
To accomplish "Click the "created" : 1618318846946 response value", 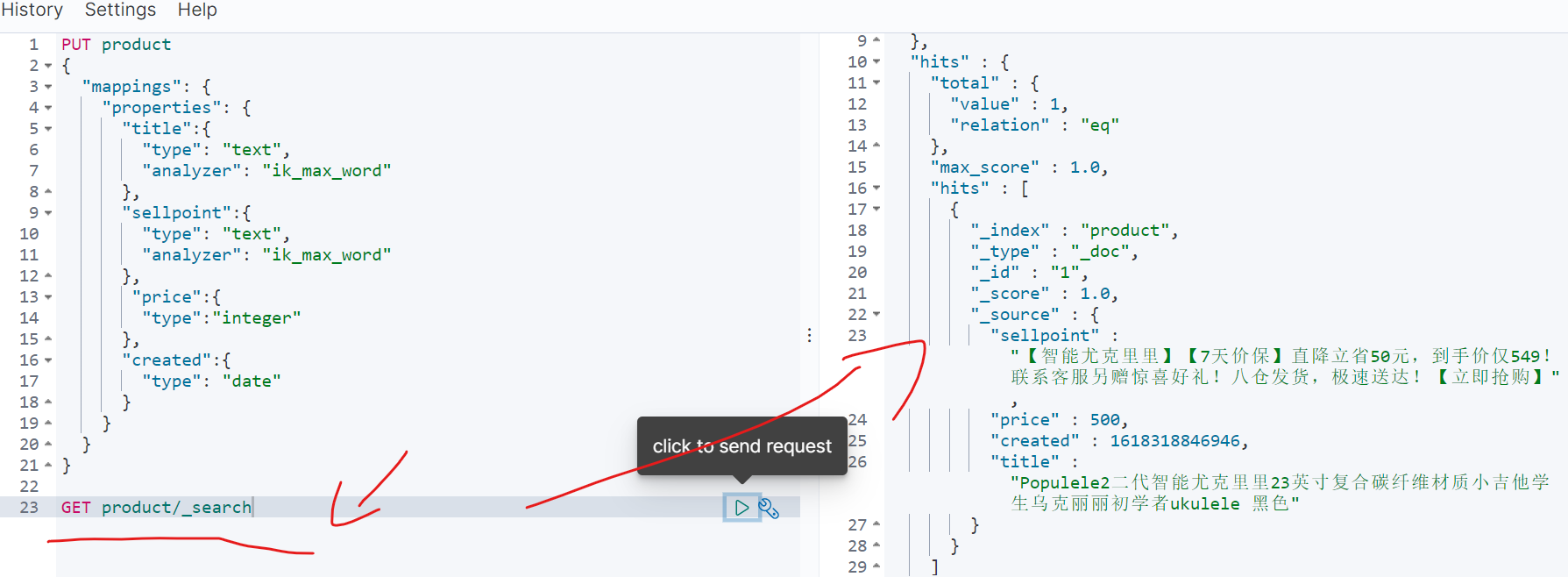I will point(1174,441).
